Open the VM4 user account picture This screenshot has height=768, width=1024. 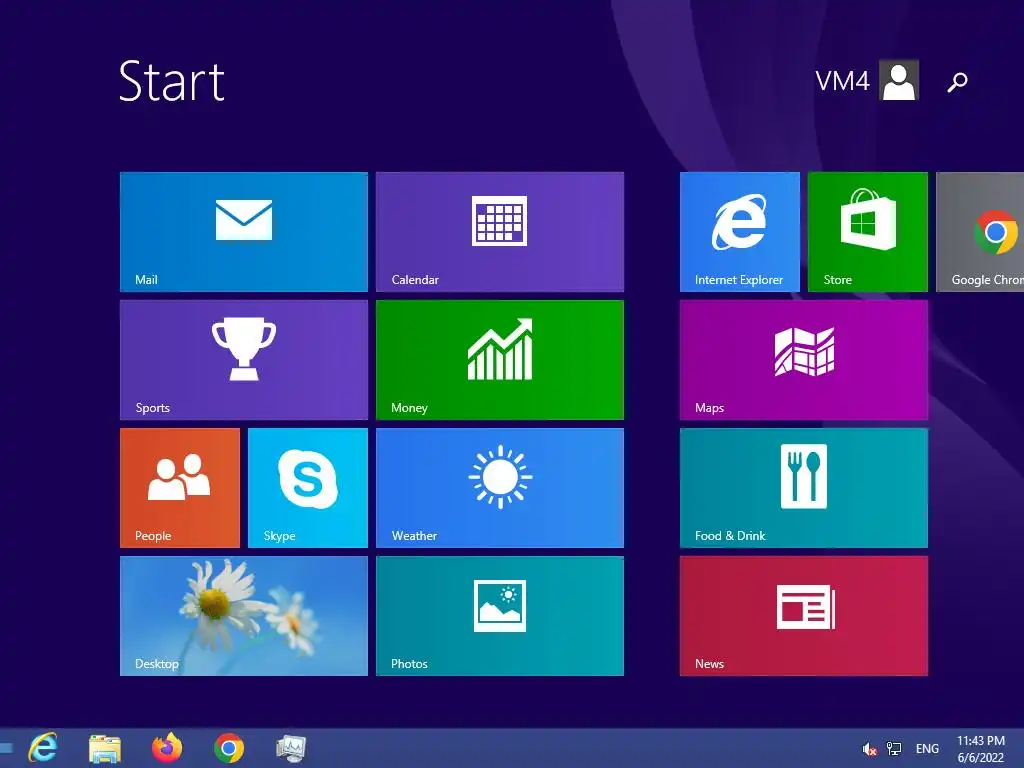pyautogui.click(x=899, y=80)
